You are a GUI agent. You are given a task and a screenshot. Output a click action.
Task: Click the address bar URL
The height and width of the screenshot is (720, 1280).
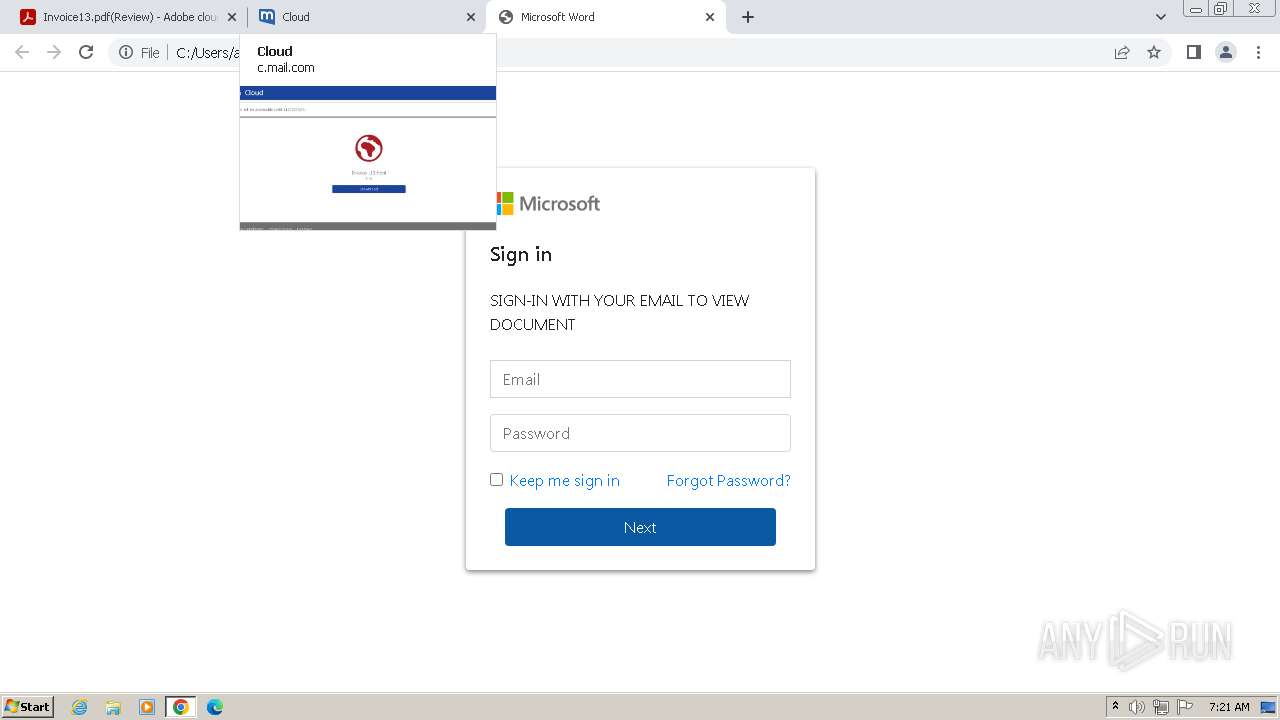pos(206,52)
